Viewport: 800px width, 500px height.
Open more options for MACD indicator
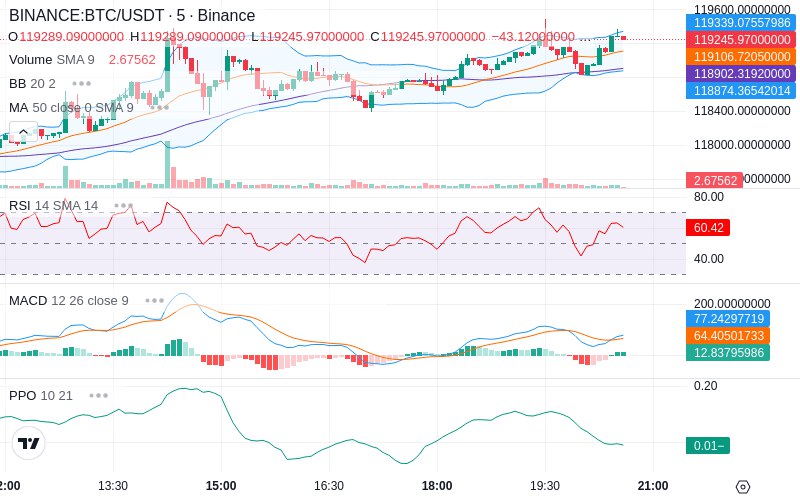click(x=155, y=301)
